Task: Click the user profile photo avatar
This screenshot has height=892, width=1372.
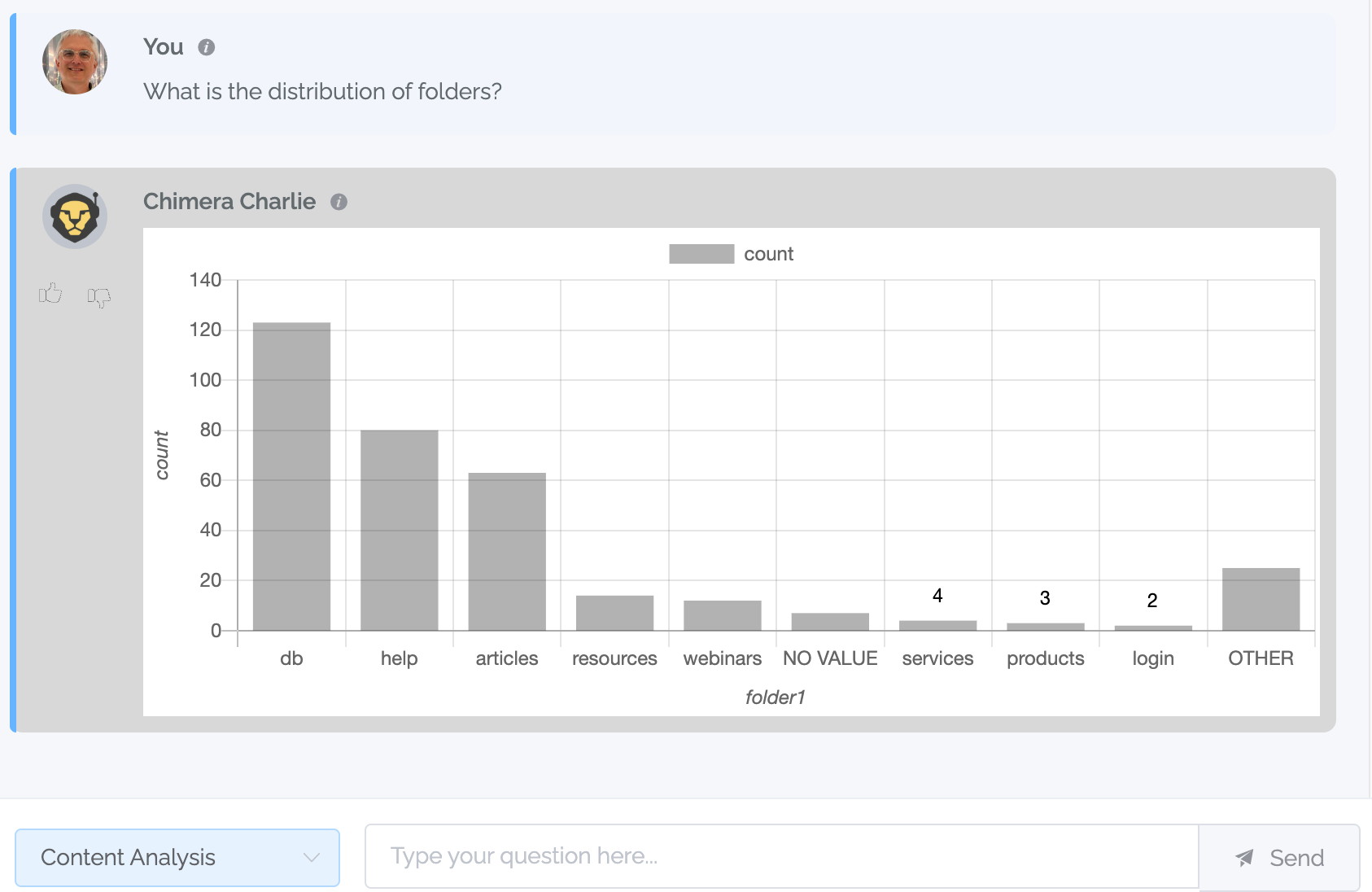Action: click(75, 62)
